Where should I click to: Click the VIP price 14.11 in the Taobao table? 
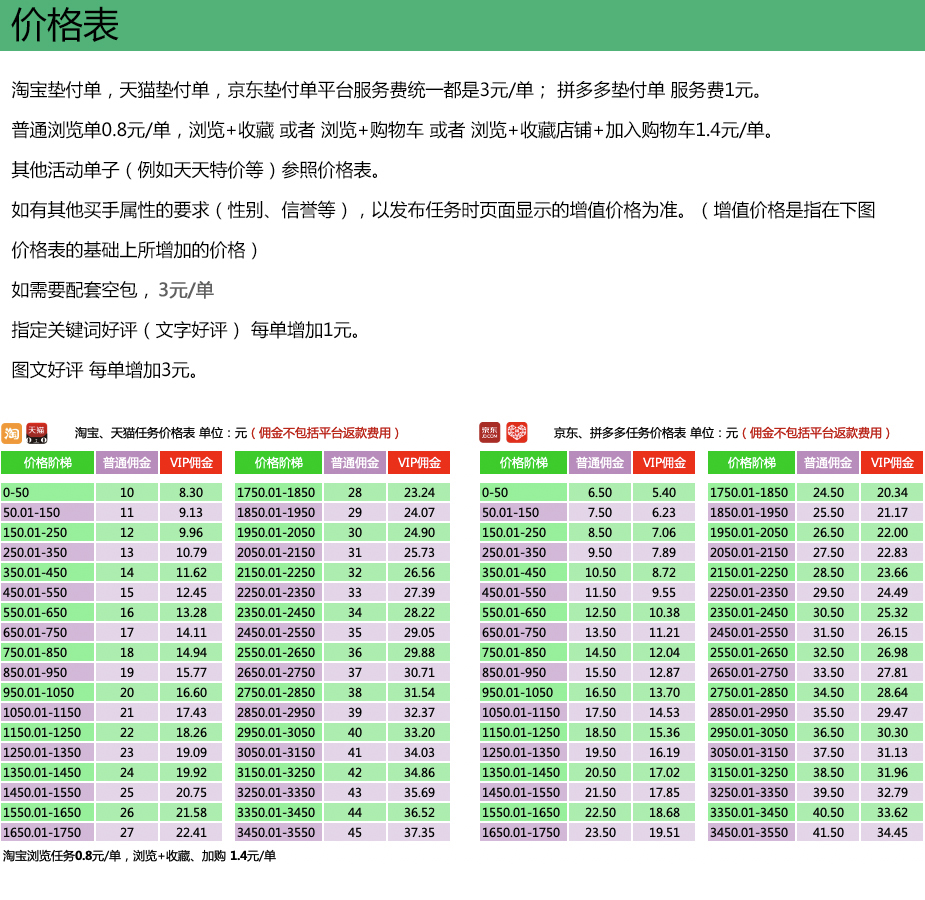pyautogui.click(x=191, y=633)
